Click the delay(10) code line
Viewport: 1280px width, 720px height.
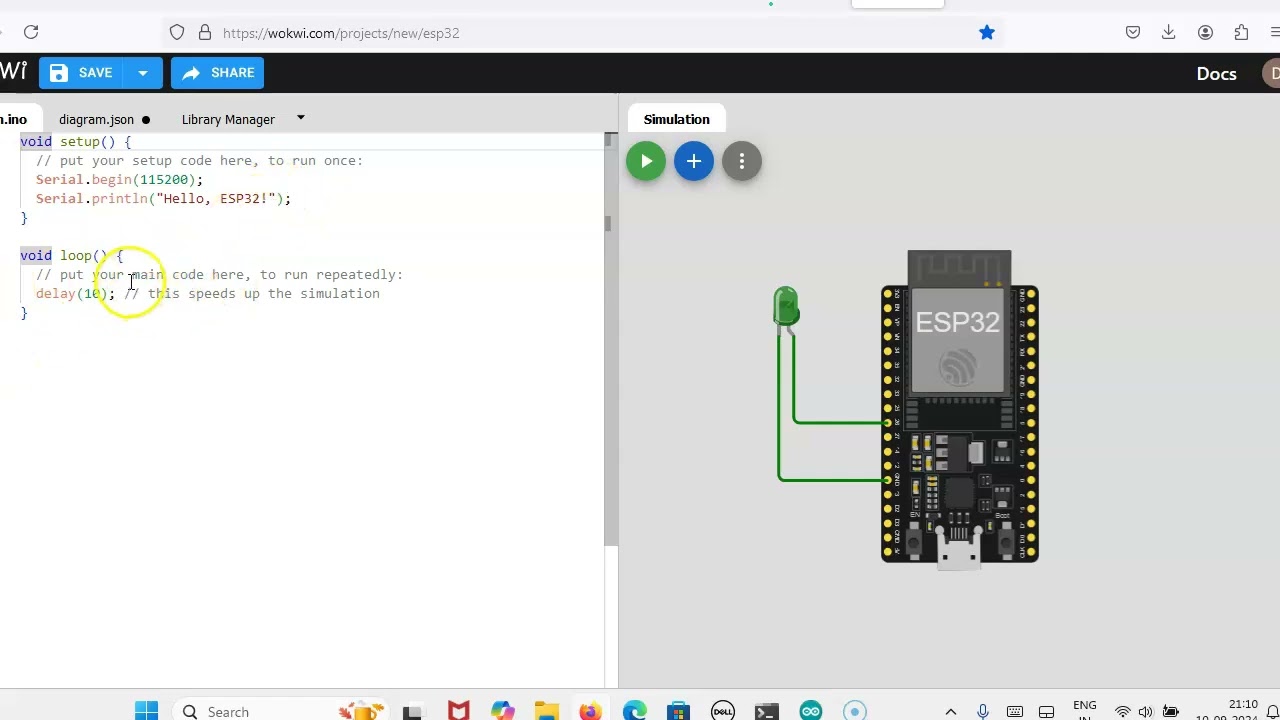pos(207,294)
